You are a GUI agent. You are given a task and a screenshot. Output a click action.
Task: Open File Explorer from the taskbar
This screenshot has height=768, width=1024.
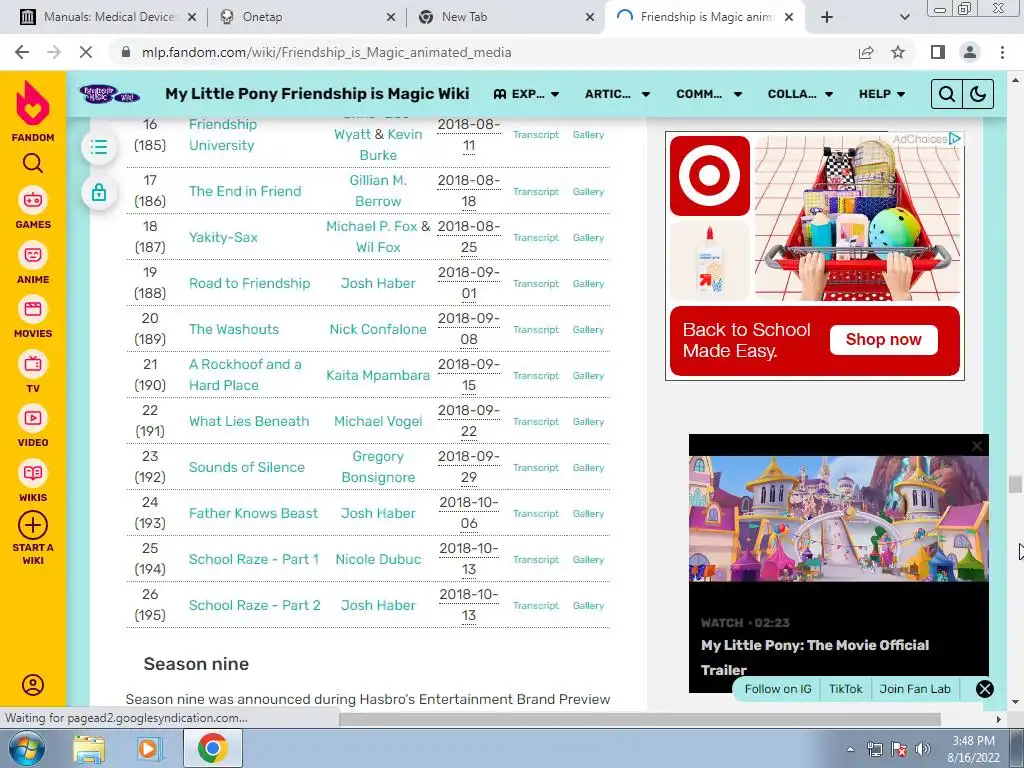click(89, 749)
